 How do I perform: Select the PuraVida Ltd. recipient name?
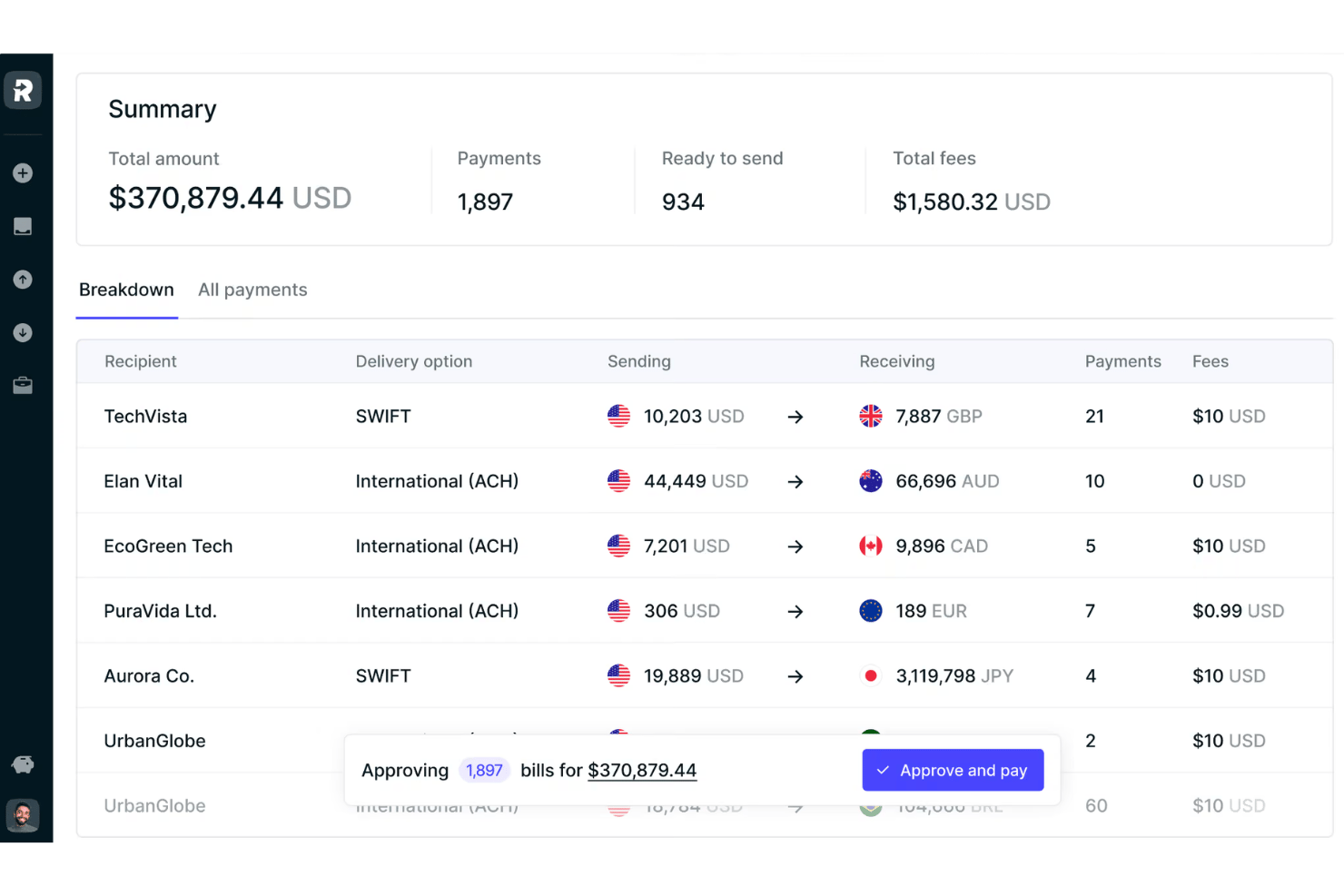(x=160, y=611)
